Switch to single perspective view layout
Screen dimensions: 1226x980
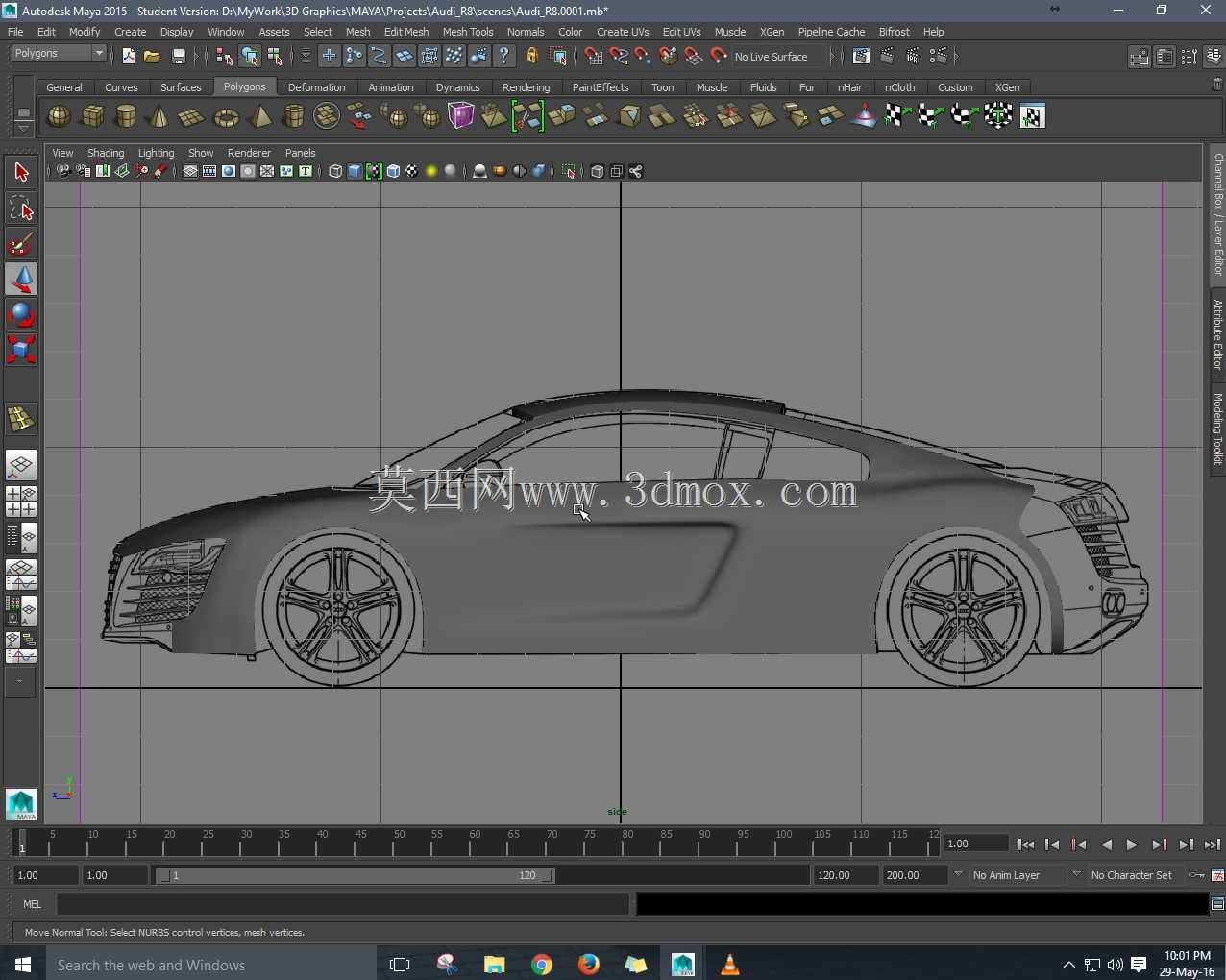(21, 466)
